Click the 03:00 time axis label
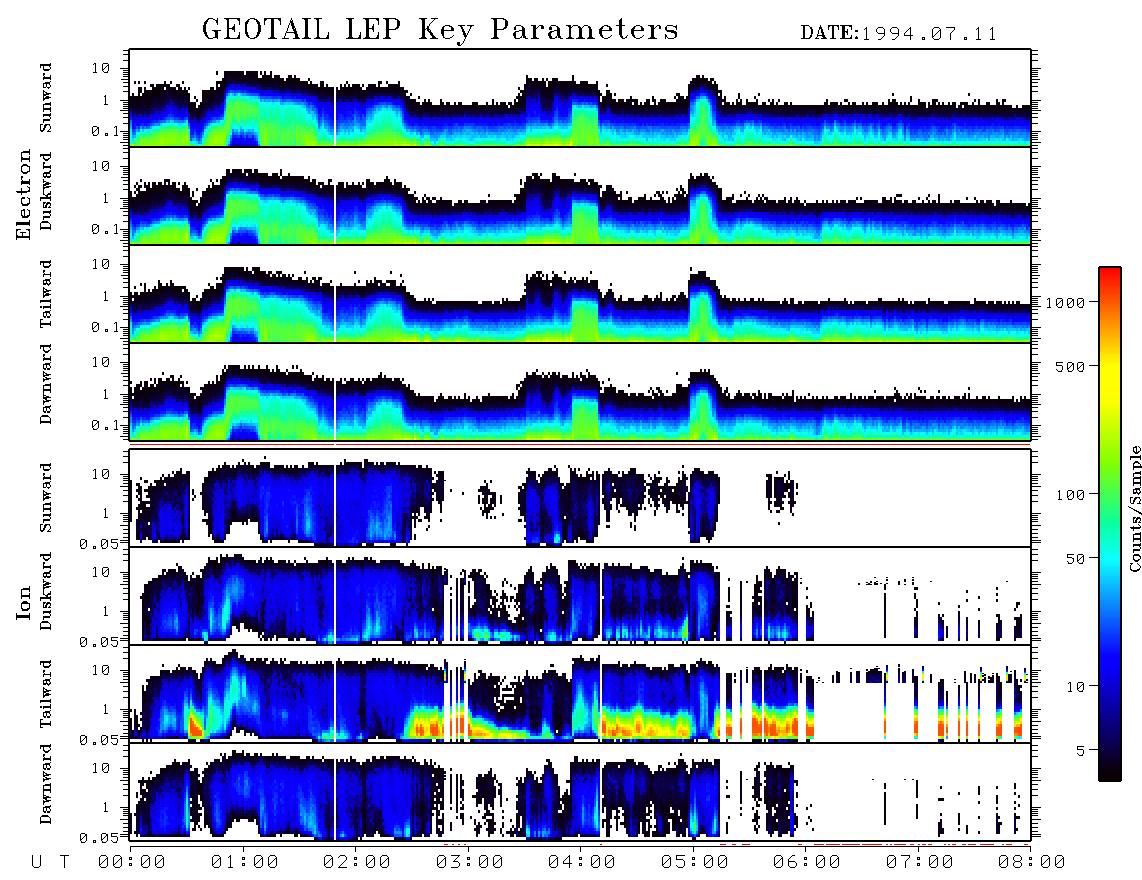Viewport: 1142px width, 880px height. (470, 862)
